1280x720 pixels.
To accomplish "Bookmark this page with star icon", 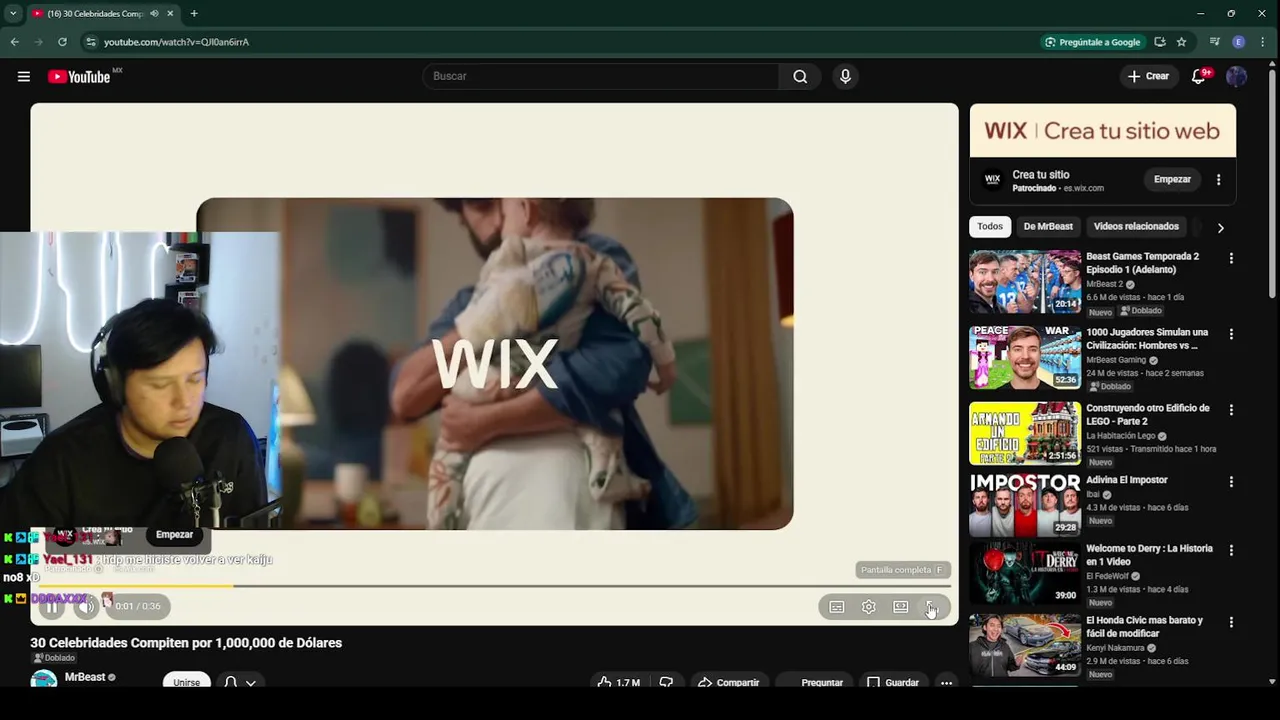I will coord(1181,42).
